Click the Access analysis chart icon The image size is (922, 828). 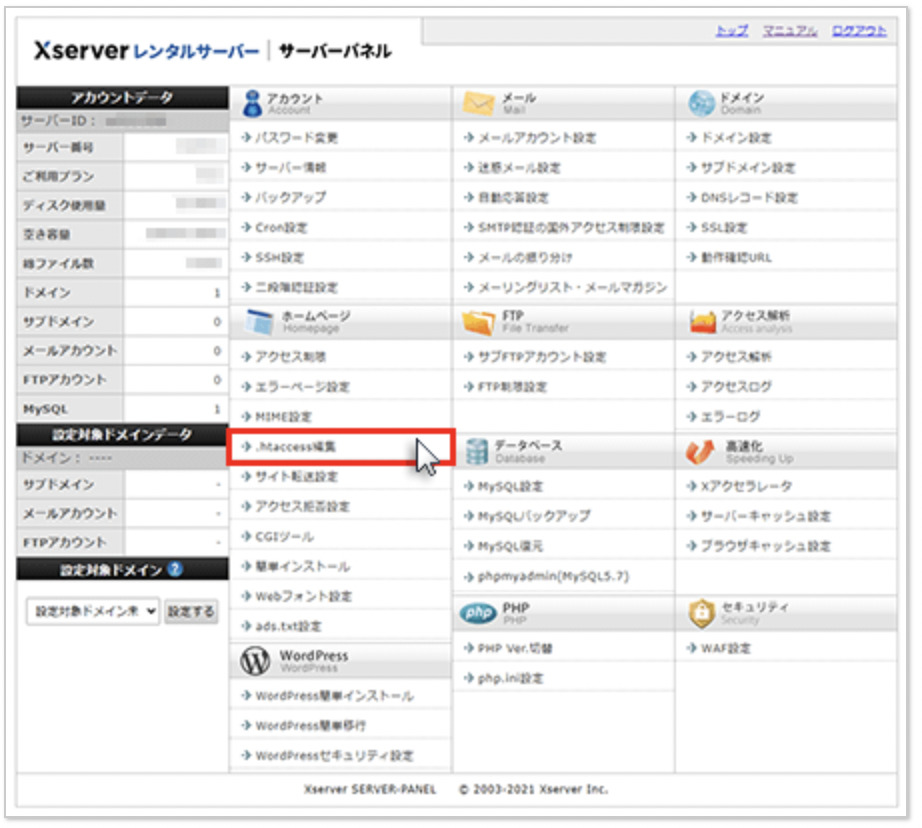click(x=703, y=322)
